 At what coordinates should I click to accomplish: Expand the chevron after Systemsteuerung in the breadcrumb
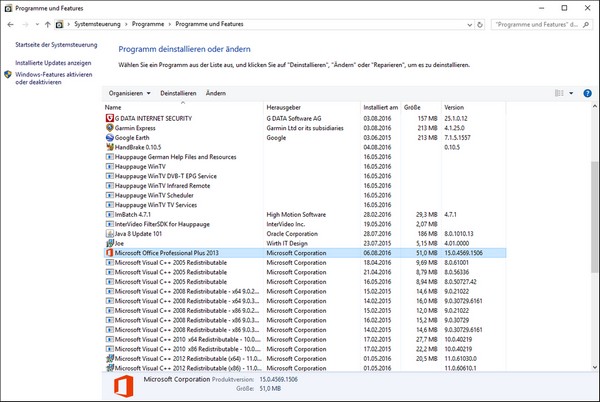click(126, 24)
